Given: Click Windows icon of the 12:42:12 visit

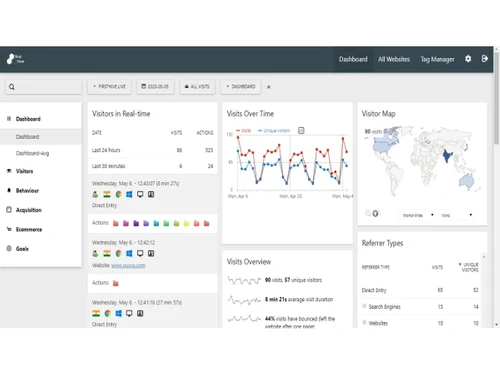Looking at the screenshot, I should (129, 254).
